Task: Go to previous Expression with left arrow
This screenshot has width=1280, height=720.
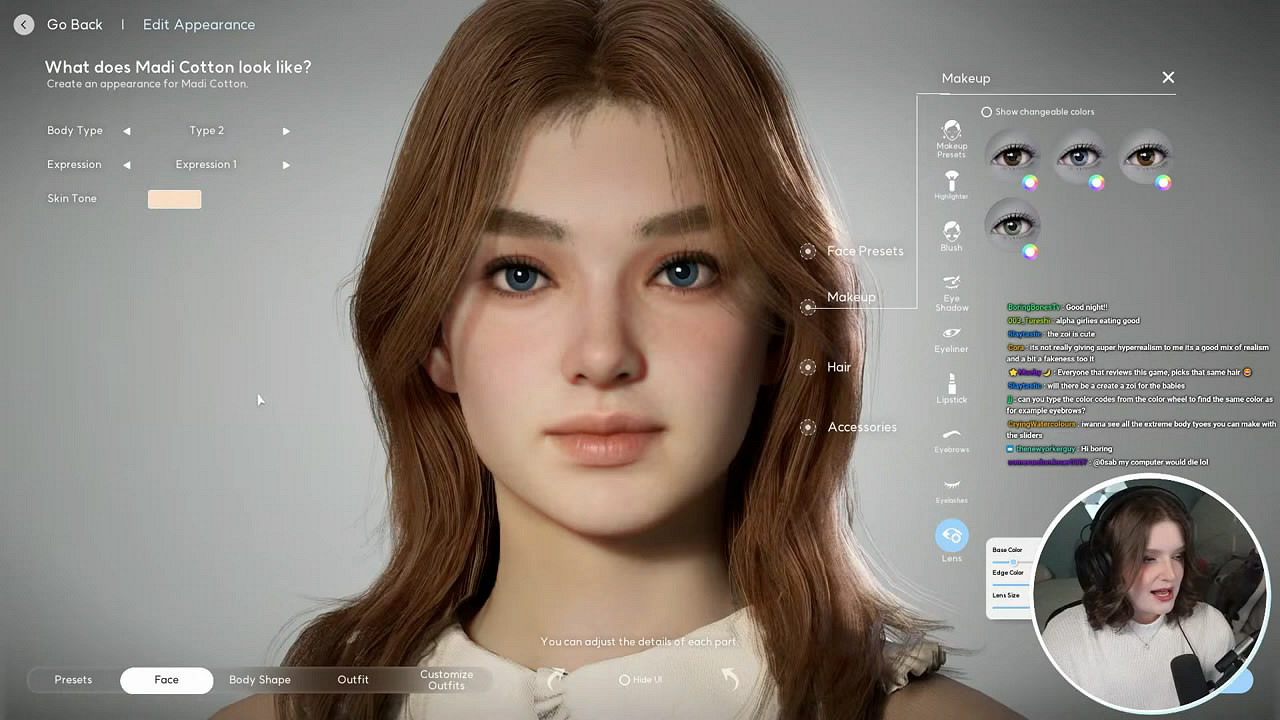Action: [x=127, y=165]
